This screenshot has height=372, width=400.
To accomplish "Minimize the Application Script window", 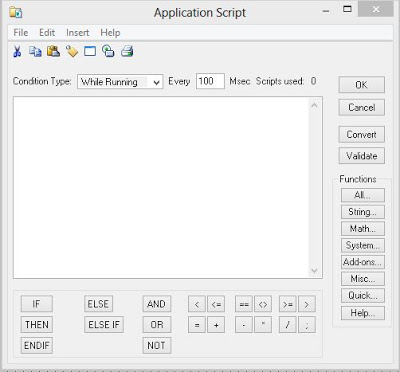I will point(326,10).
